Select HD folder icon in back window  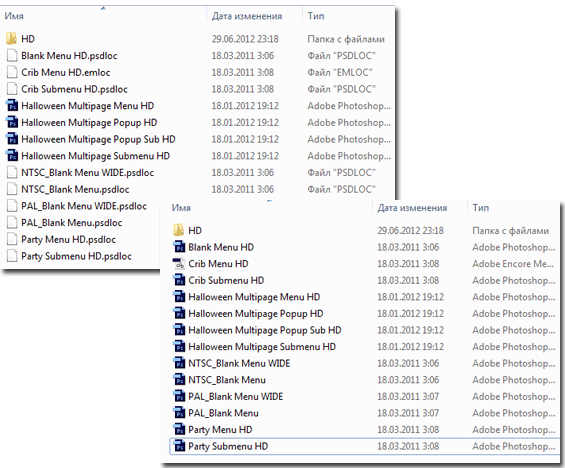coord(12,39)
